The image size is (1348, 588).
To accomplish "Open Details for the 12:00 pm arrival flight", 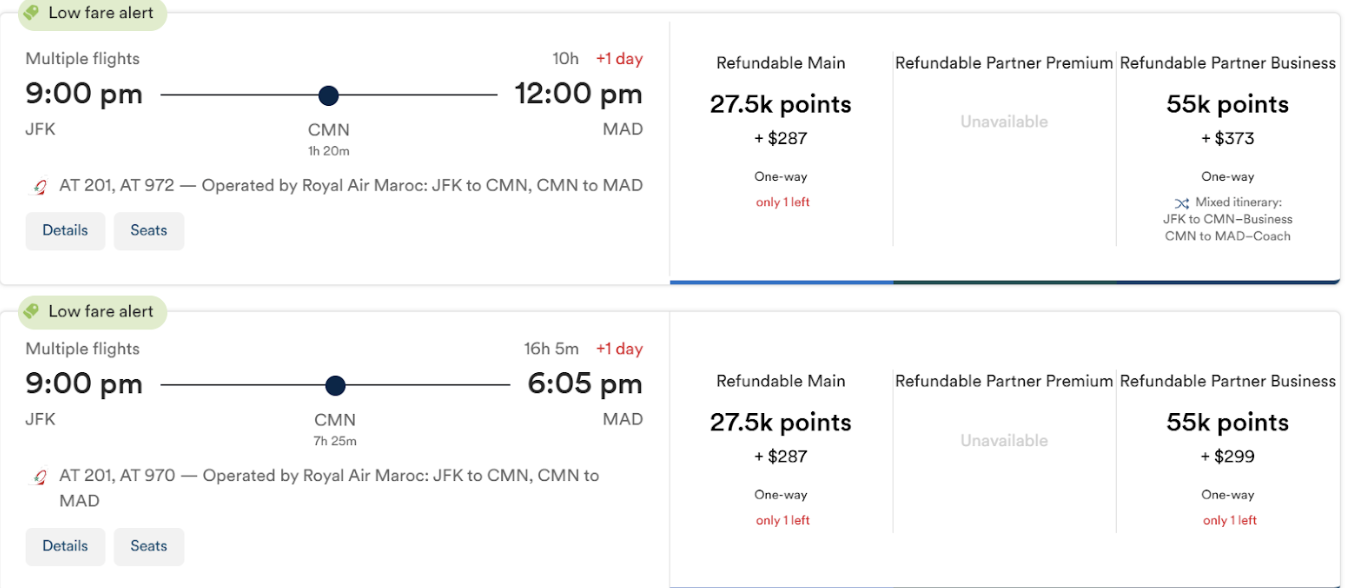I will pos(65,230).
